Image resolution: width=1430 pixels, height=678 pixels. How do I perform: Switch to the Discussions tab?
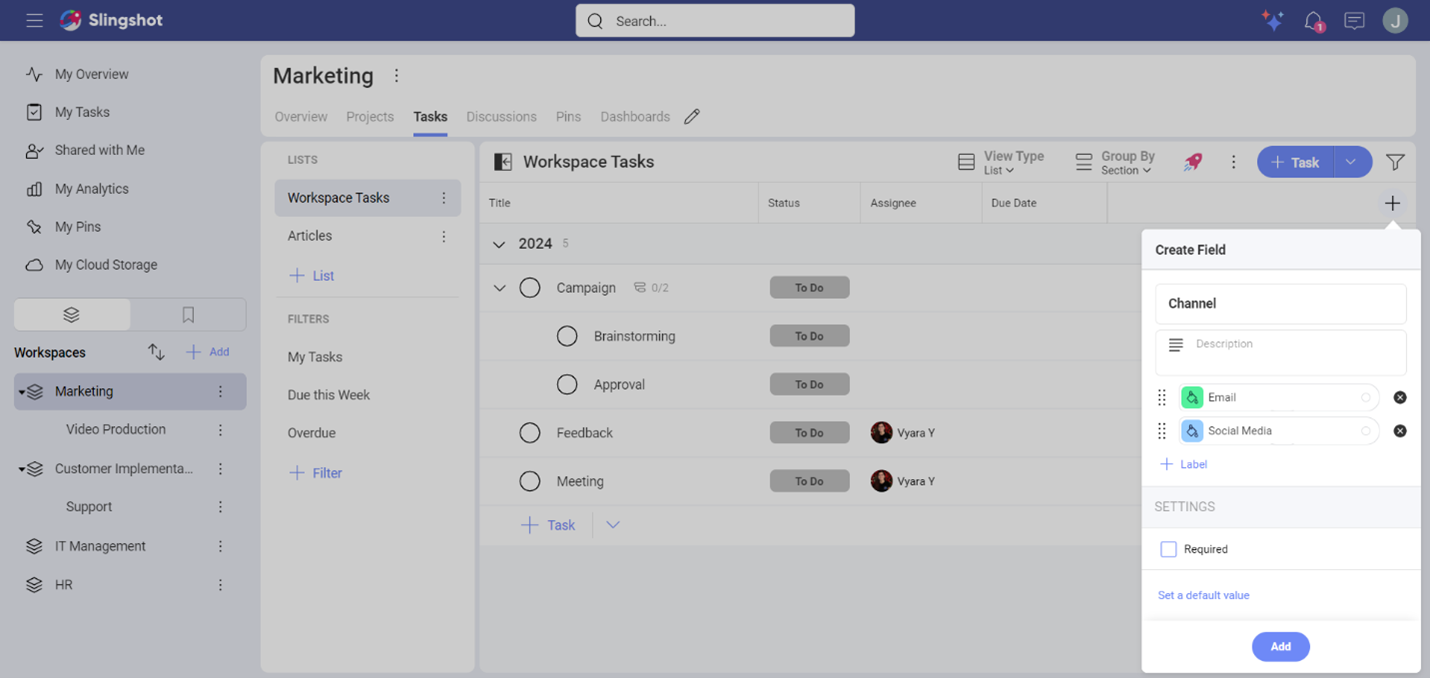pyautogui.click(x=501, y=117)
